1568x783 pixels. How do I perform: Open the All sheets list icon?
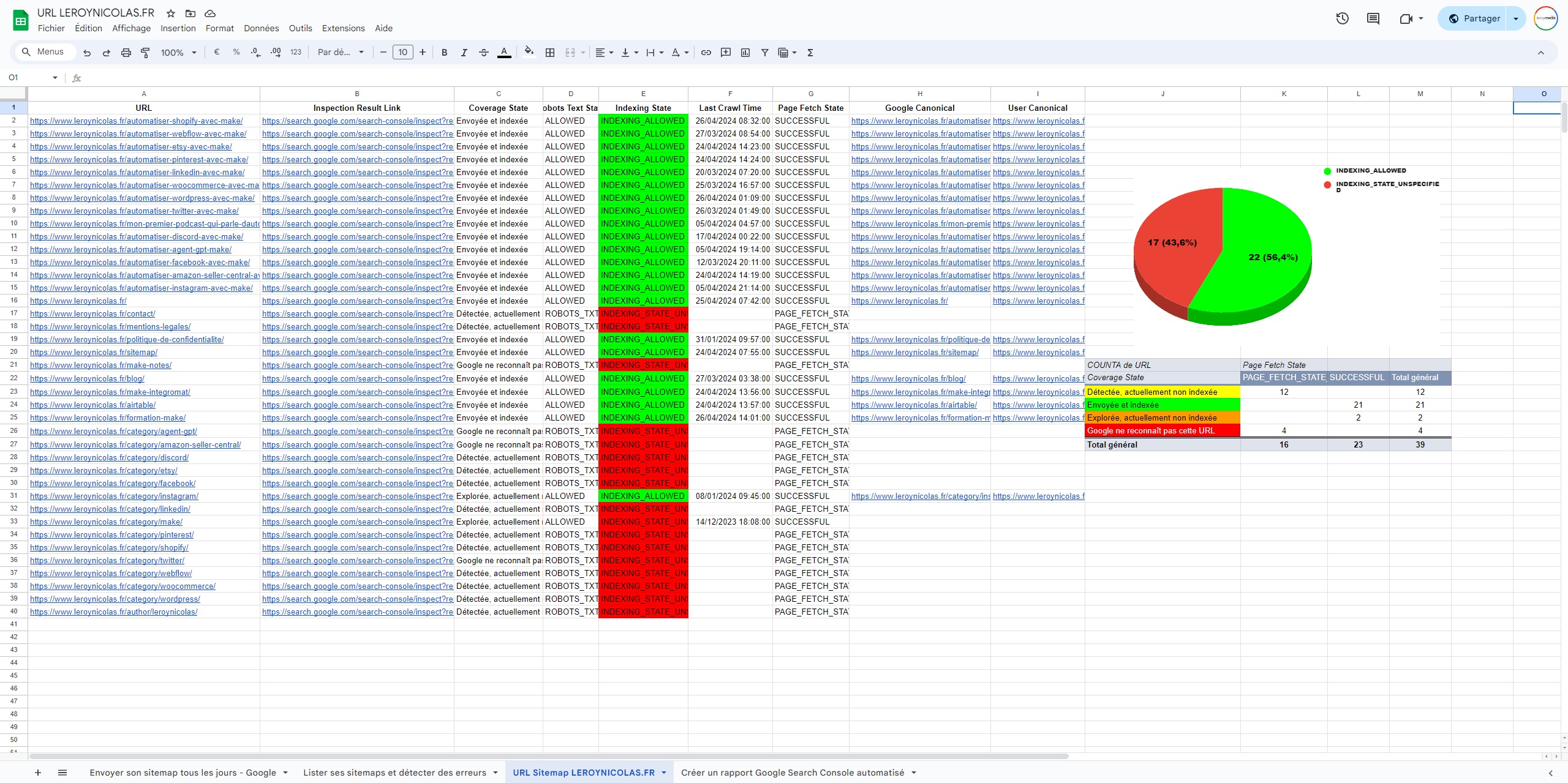coord(62,773)
